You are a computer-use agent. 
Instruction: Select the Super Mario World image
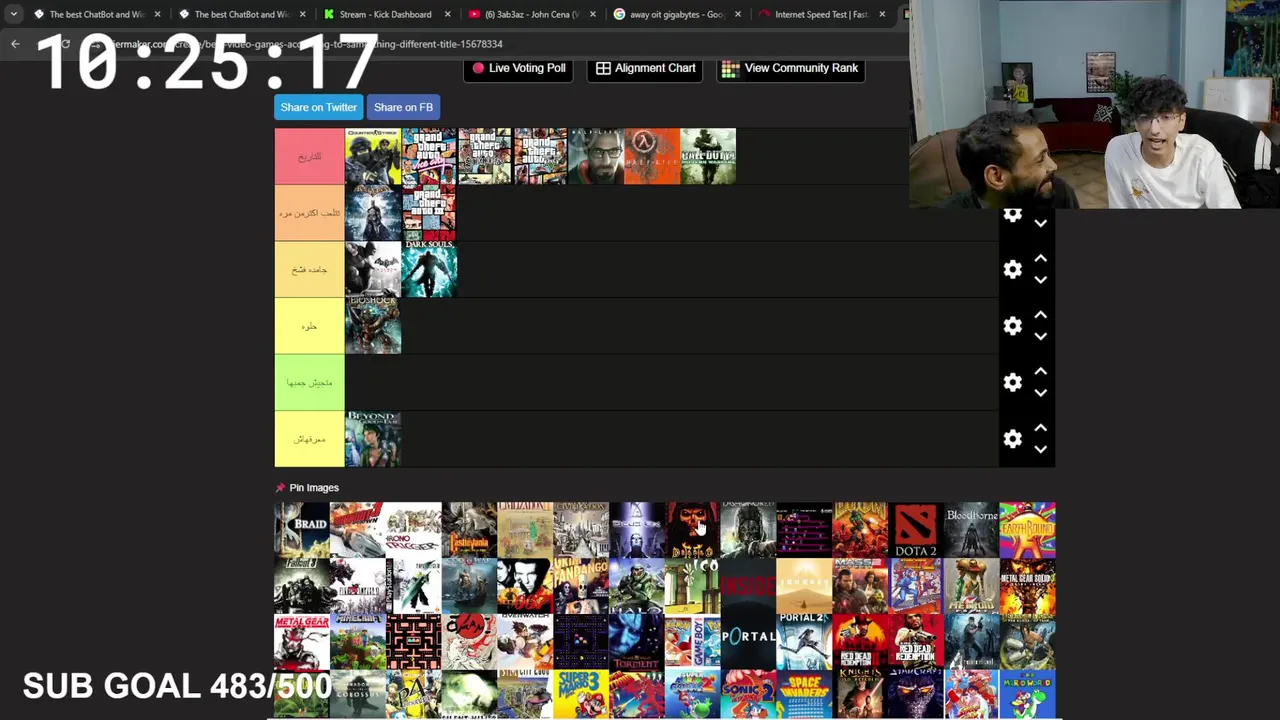(1027, 694)
